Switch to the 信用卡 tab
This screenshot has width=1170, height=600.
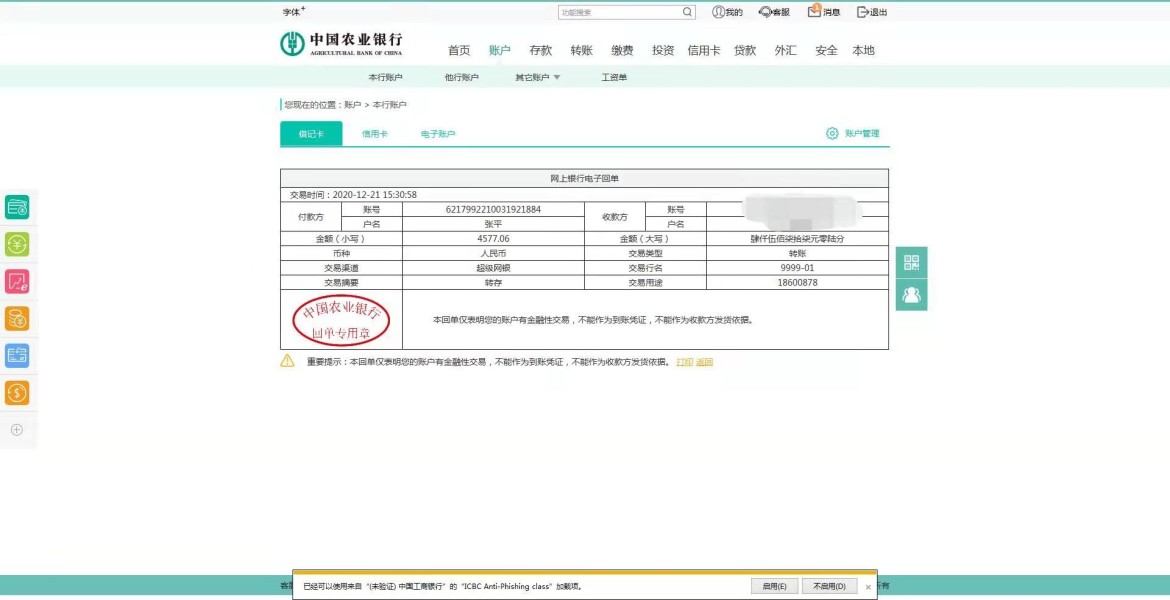pyautogui.click(x=375, y=134)
